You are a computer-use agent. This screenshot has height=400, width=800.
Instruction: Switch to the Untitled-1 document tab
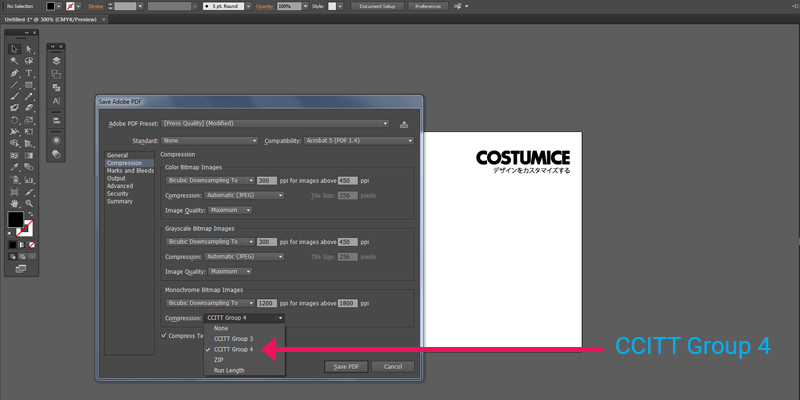(53, 19)
